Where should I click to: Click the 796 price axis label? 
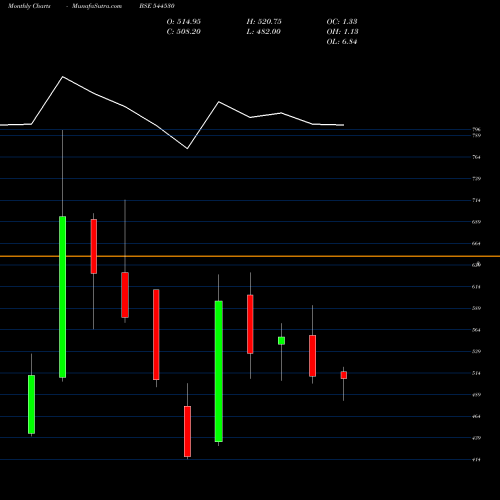pyautogui.click(x=476, y=129)
